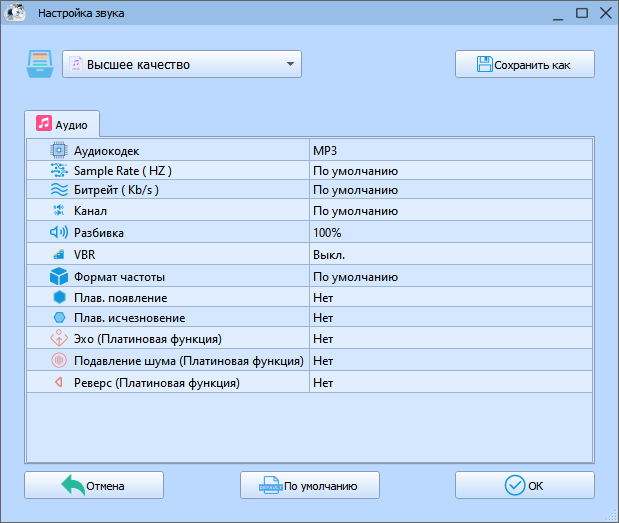619x523 pixels.
Task: Click the pink music note tab icon
Action: pos(44,123)
